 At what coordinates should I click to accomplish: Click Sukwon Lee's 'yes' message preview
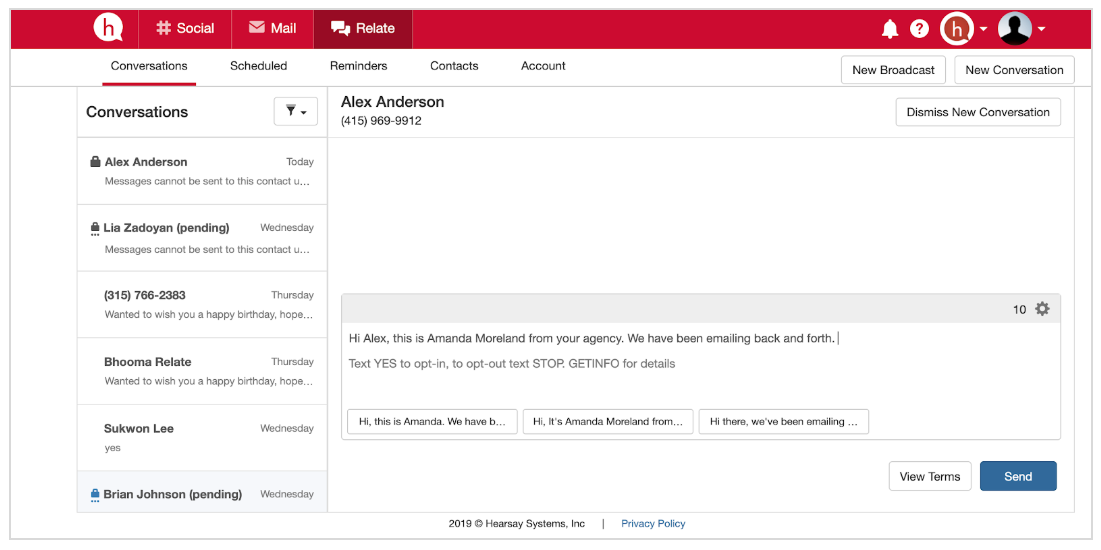(112, 448)
